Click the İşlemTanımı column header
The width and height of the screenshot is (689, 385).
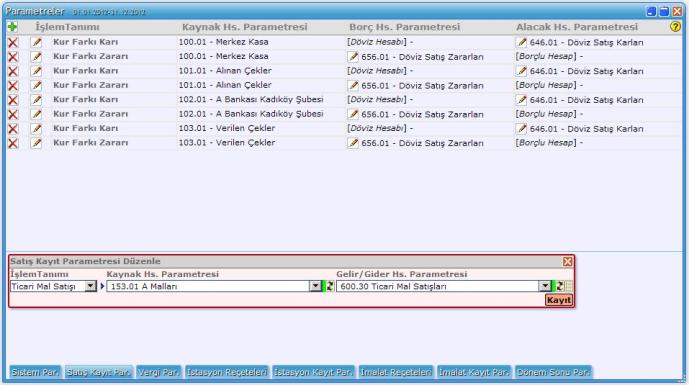67,27
